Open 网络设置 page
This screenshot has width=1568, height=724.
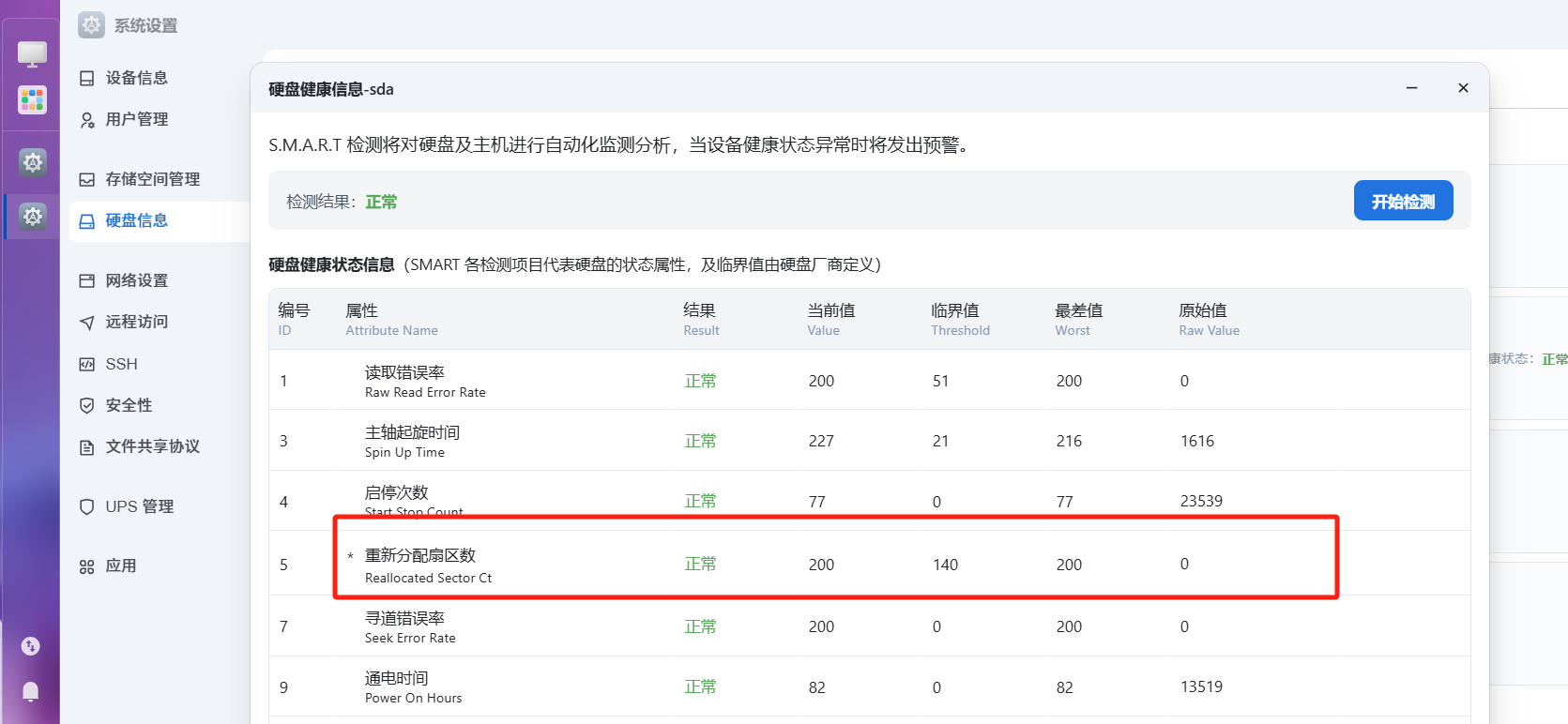point(136,280)
